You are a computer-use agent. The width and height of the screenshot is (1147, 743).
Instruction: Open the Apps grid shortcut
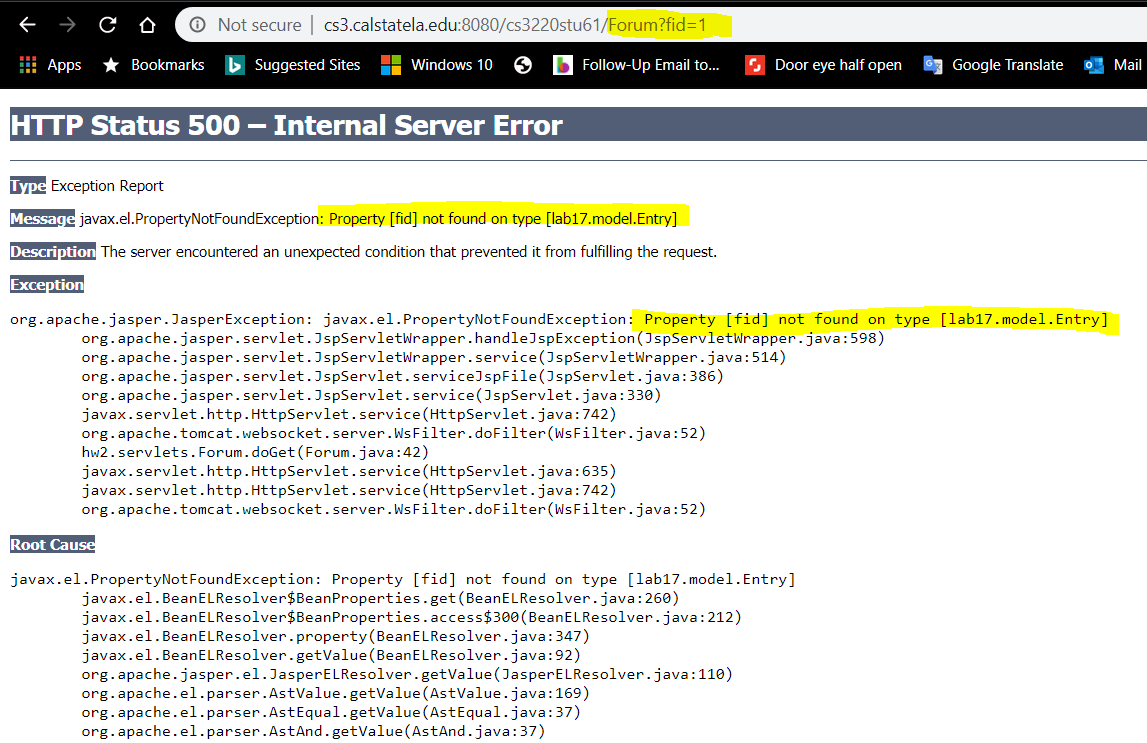point(50,65)
